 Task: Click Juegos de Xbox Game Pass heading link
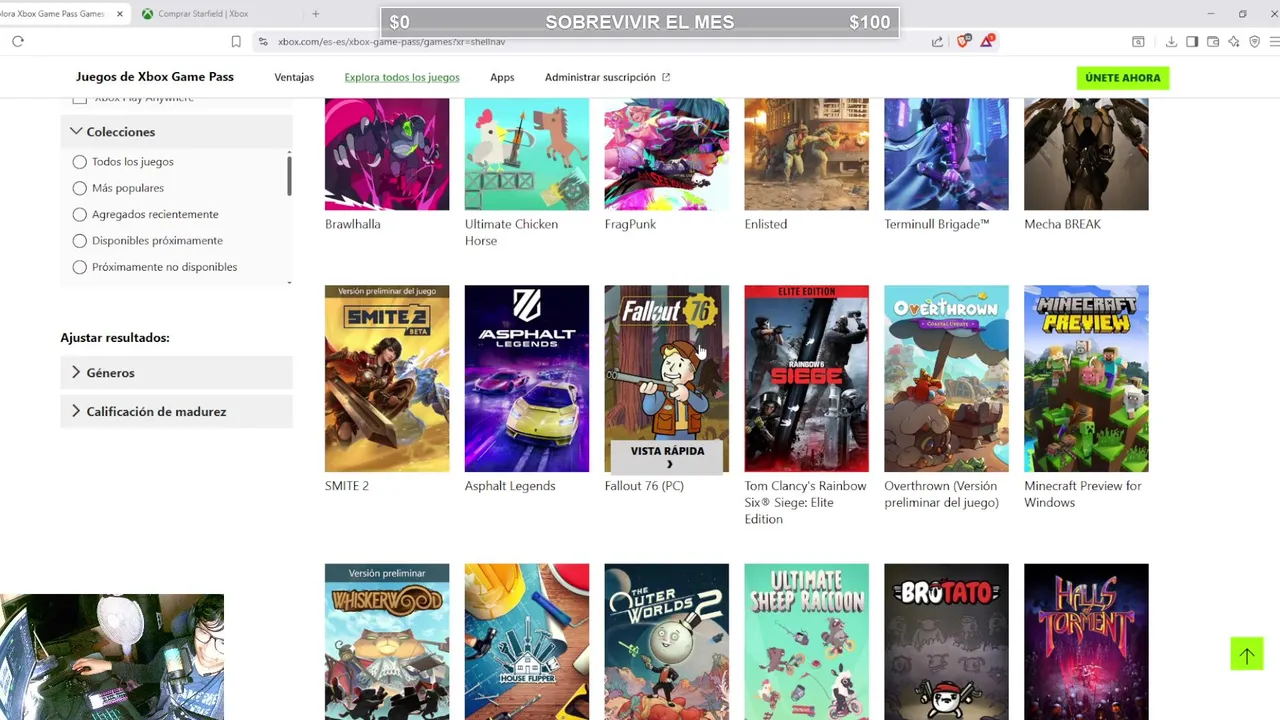point(155,77)
